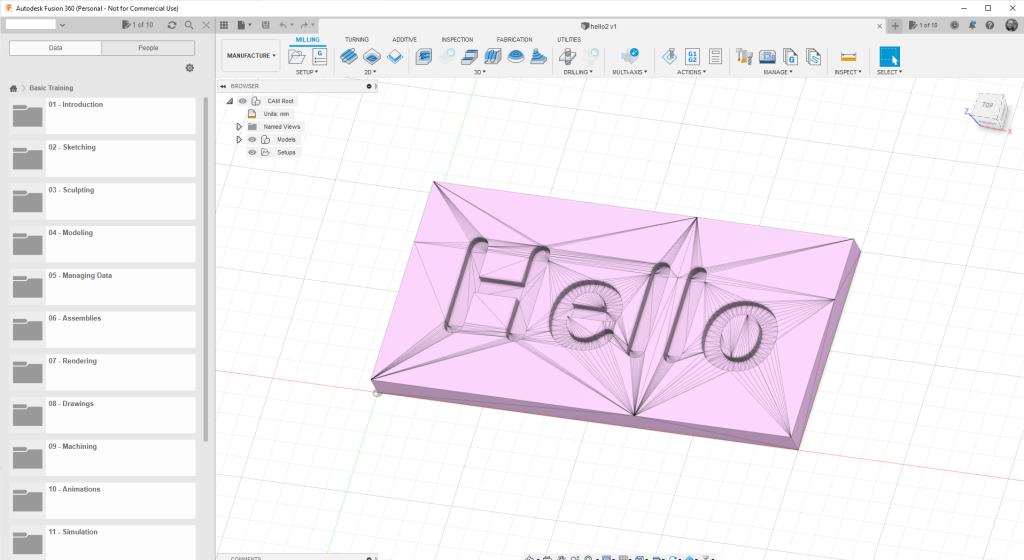Click the Simulate toolpath icon
Image resolution: width=1024 pixels, height=560 pixels.
pos(669,57)
